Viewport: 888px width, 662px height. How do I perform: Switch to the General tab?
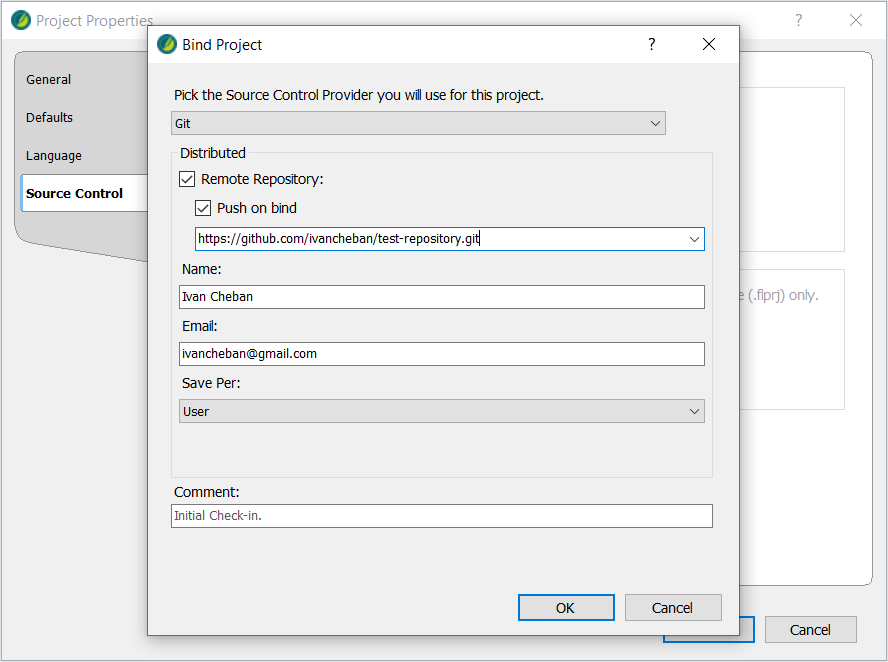(47, 79)
